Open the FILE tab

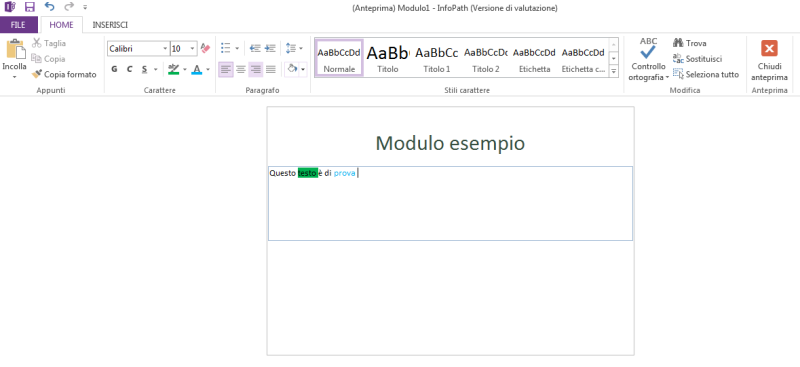click(x=18, y=25)
